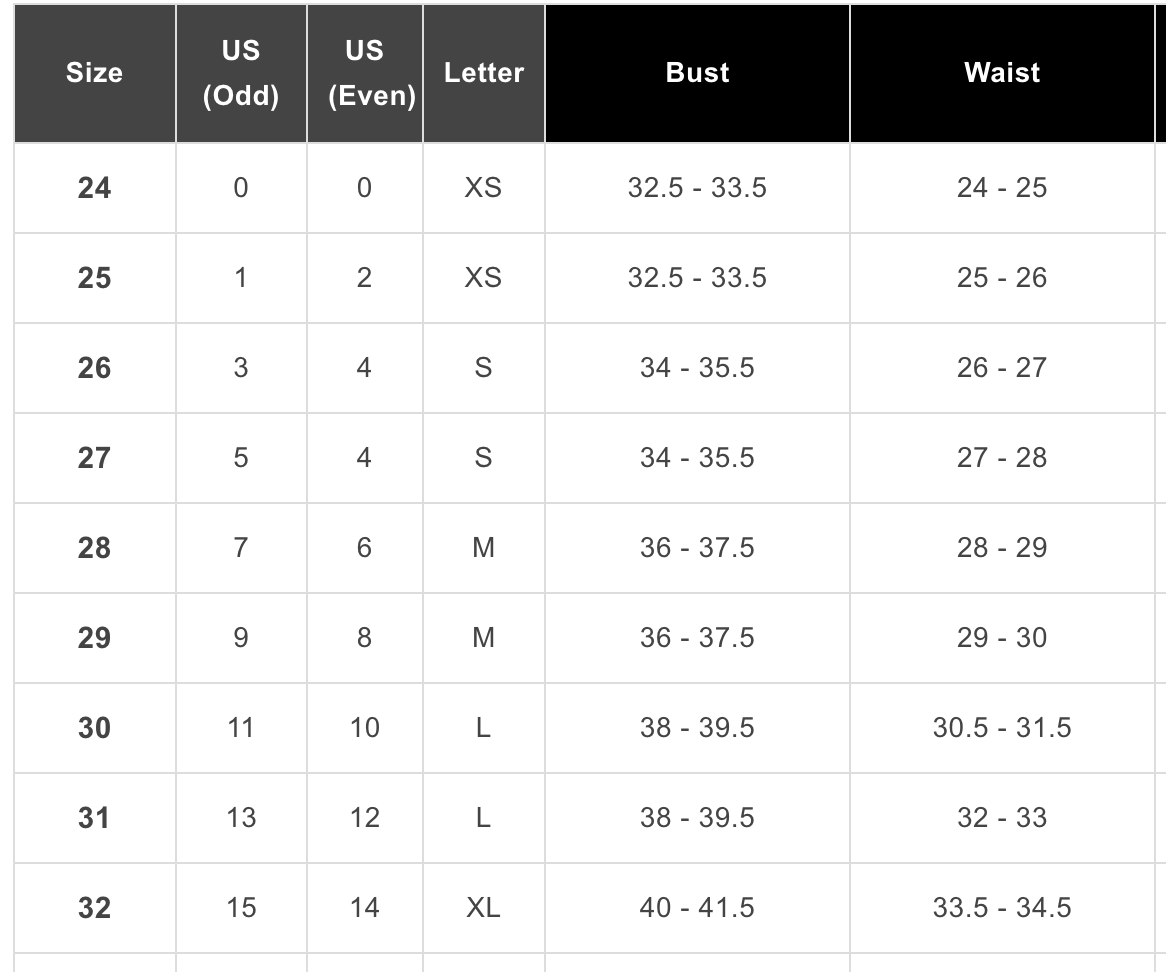
Task: Select waist value 24 - 25
Action: [1002, 188]
